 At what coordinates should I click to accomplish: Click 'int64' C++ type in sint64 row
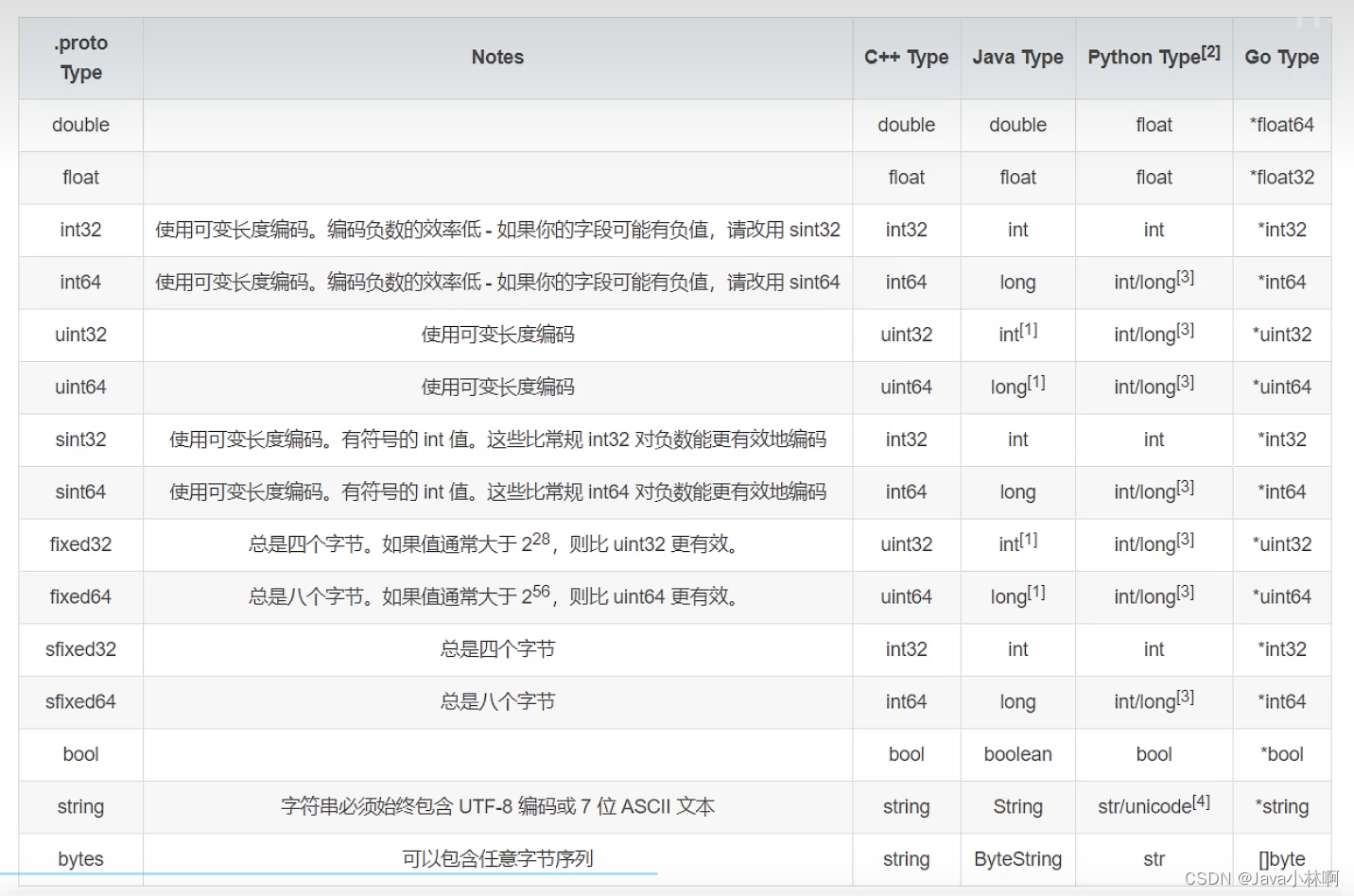click(906, 492)
